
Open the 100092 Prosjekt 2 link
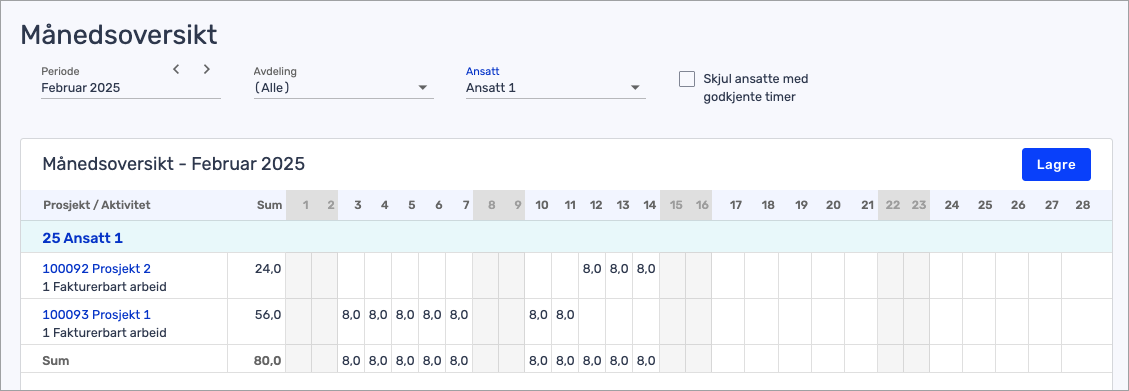coord(96,269)
